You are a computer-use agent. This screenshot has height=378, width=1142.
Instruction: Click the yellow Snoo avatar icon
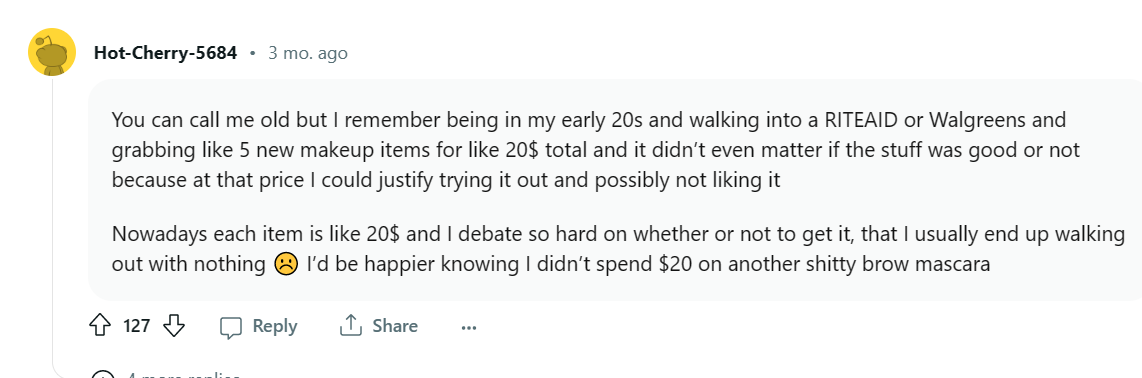click(x=52, y=52)
